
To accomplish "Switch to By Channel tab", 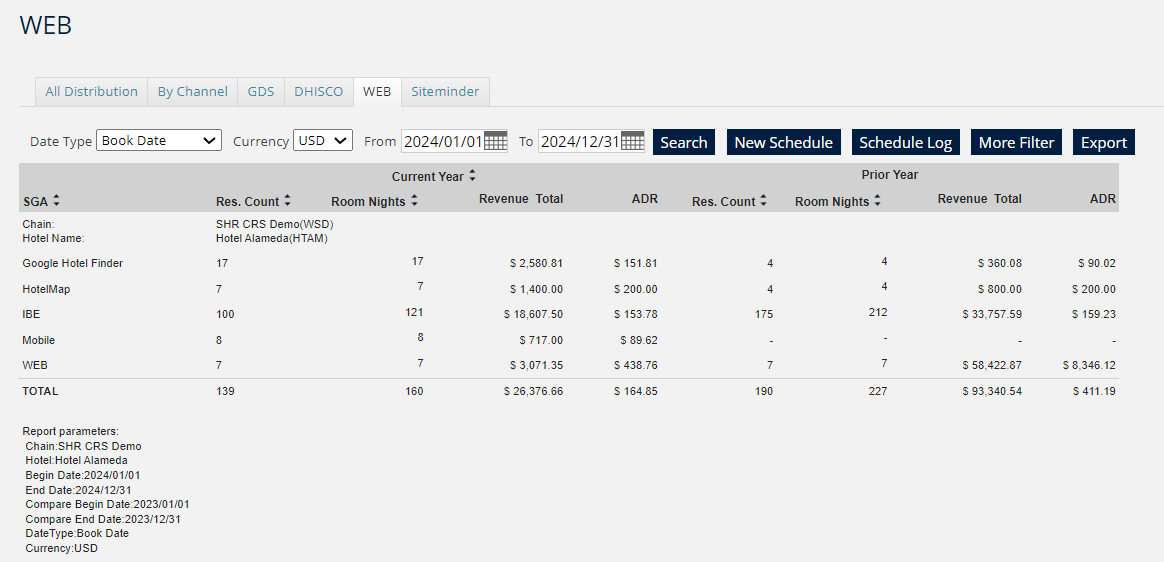I will coord(192,91).
